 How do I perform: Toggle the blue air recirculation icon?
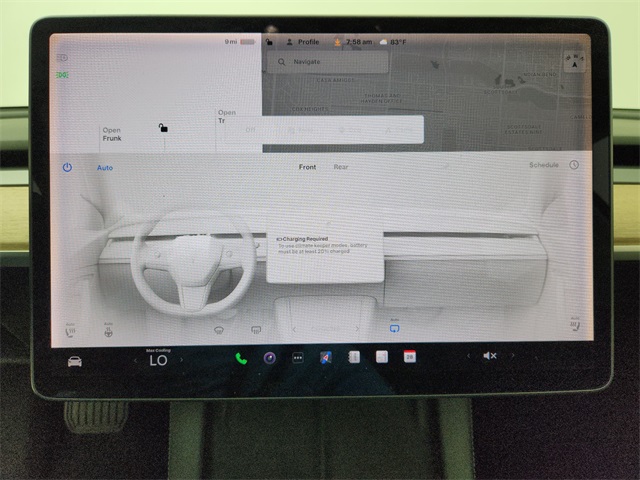(394, 327)
